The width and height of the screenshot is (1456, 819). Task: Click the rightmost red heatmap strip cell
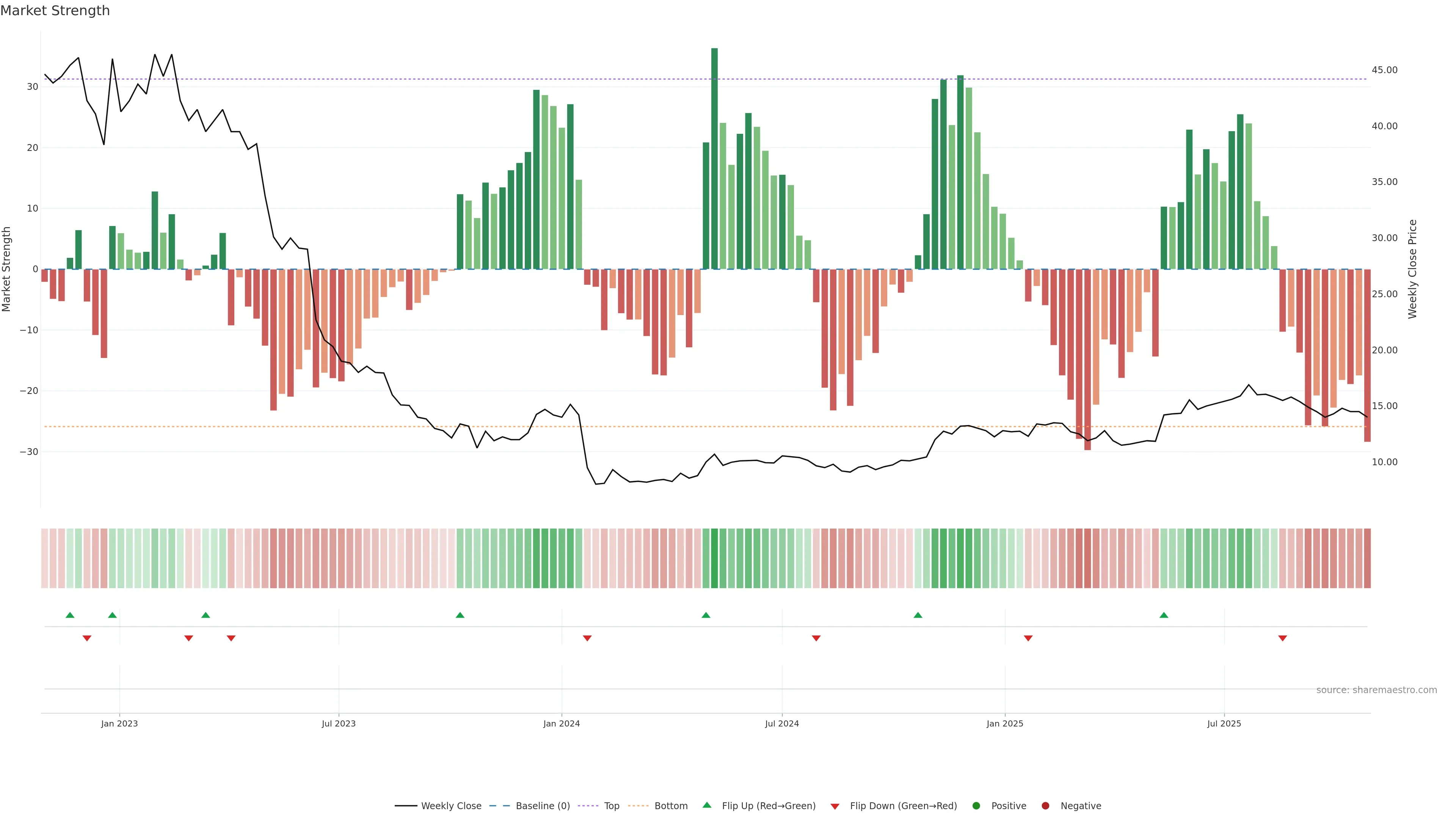pyautogui.click(x=1367, y=559)
